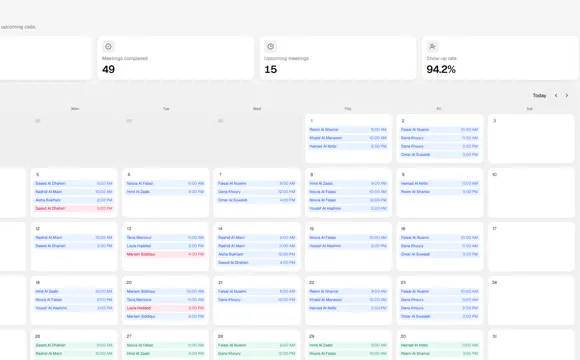The height and width of the screenshot is (360, 580).
Task: Open green Noura Al Falasi meeting on day 27
Action: 165,345
